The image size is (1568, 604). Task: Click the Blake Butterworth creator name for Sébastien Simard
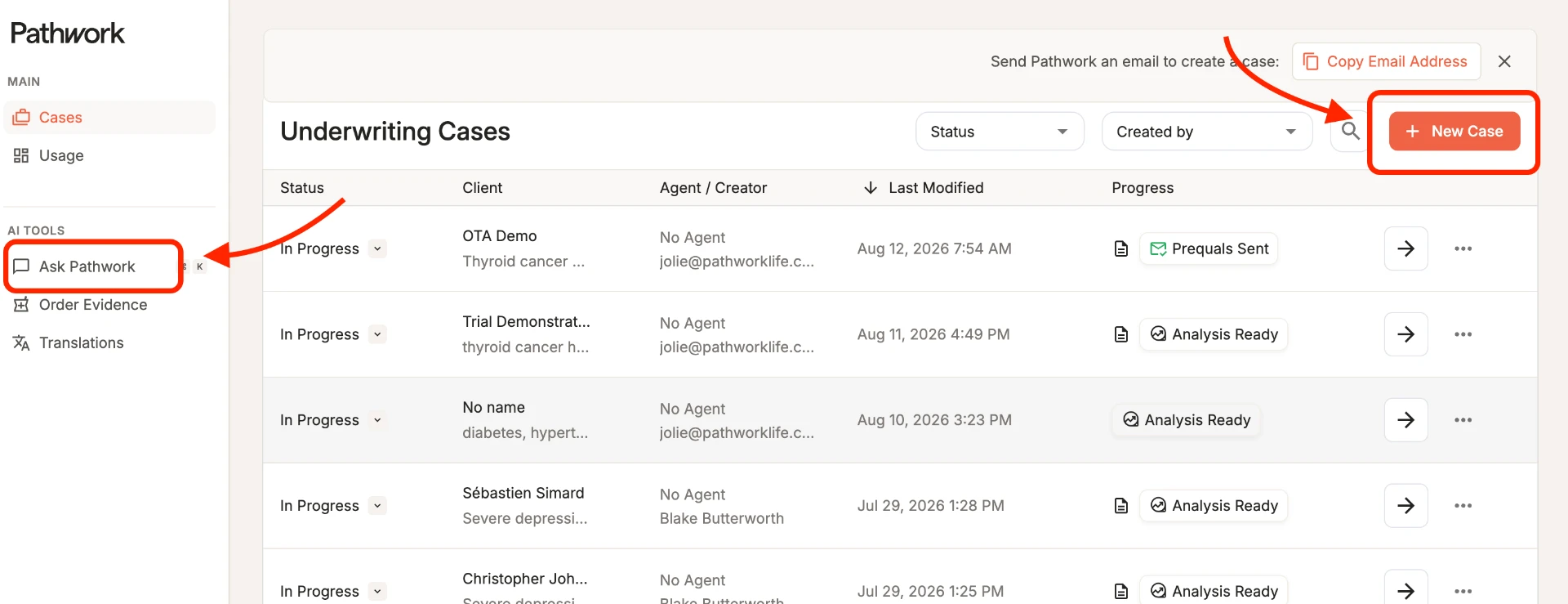[x=722, y=519]
